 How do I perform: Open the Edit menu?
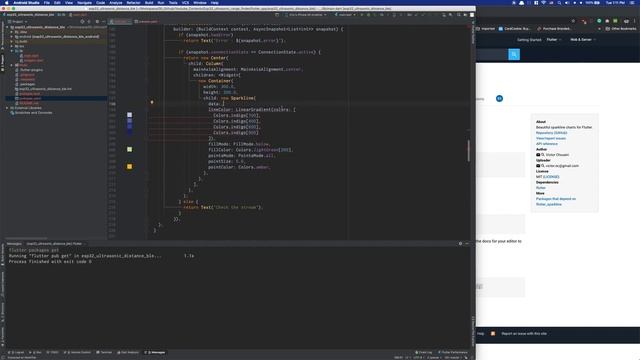(x=57, y=2)
